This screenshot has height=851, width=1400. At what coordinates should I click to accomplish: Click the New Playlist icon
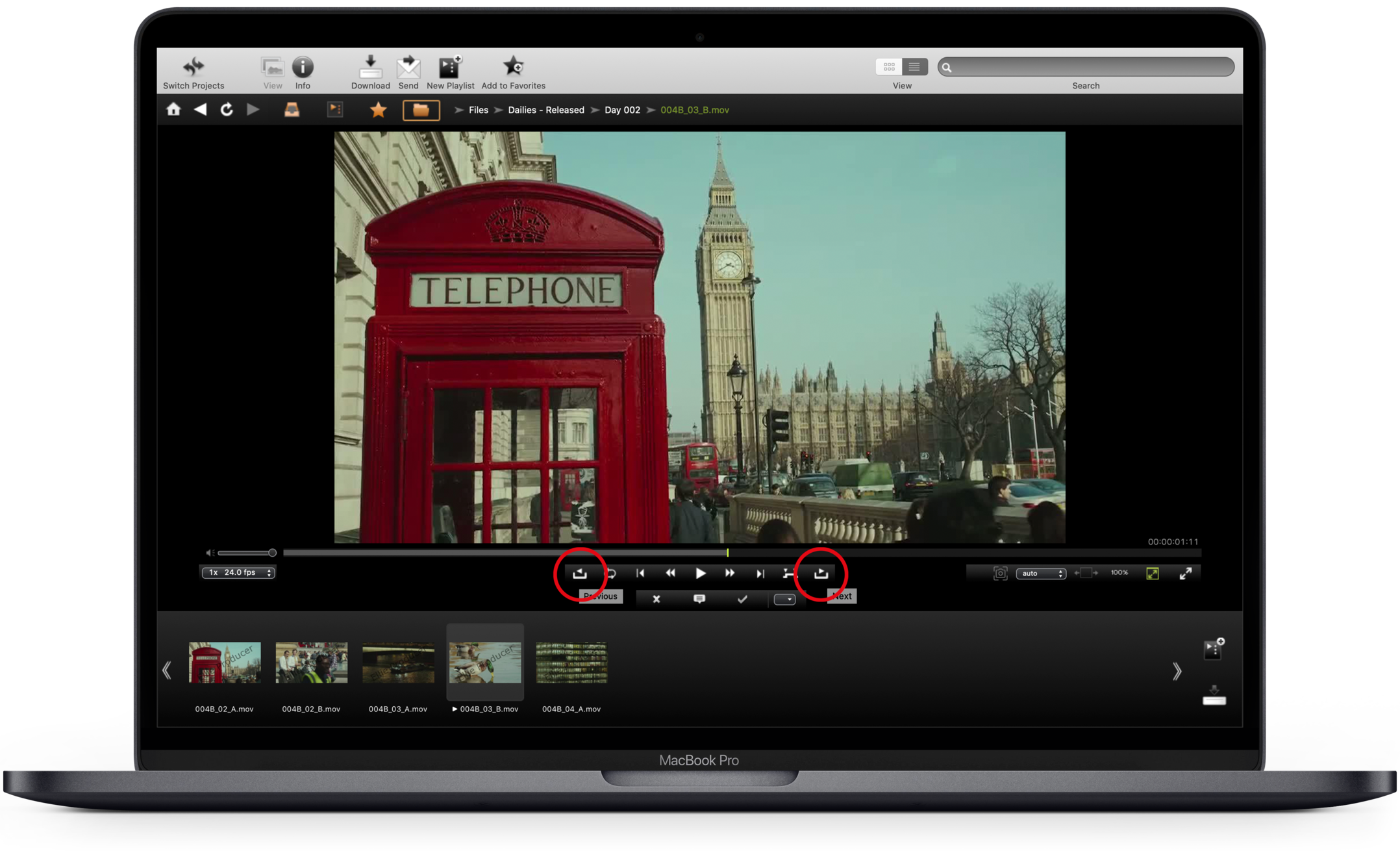pyautogui.click(x=449, y=66)
